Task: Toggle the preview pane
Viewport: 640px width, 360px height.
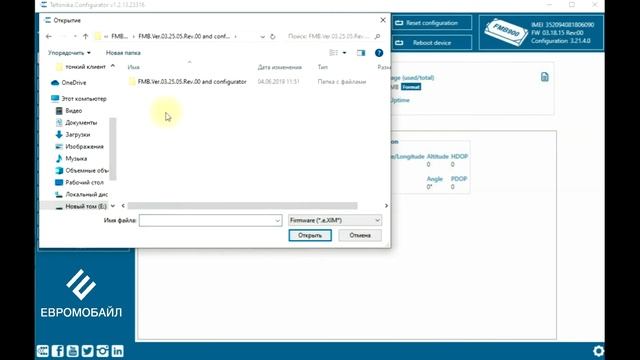Action: coord(361,53)
